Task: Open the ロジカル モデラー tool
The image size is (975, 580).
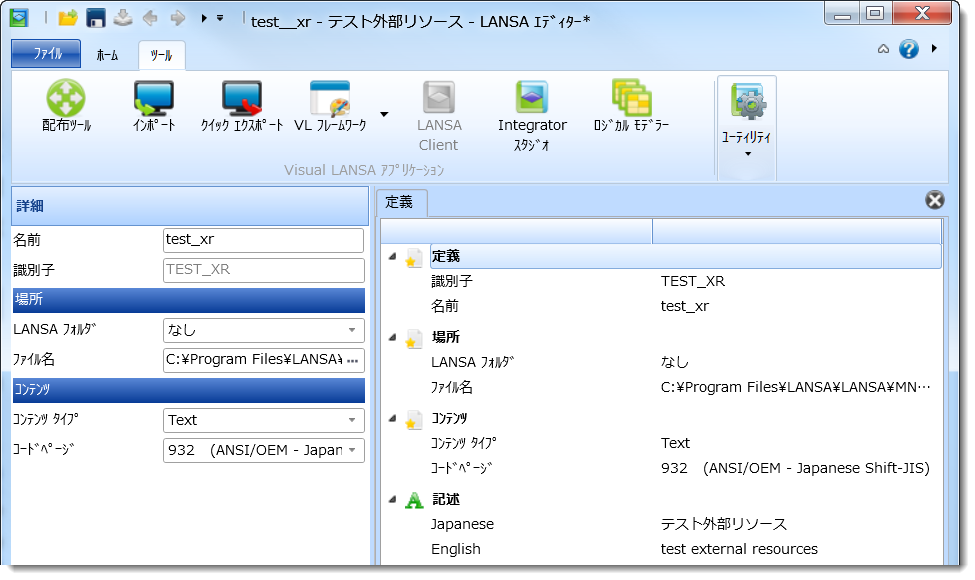Action: coord(631,106)
